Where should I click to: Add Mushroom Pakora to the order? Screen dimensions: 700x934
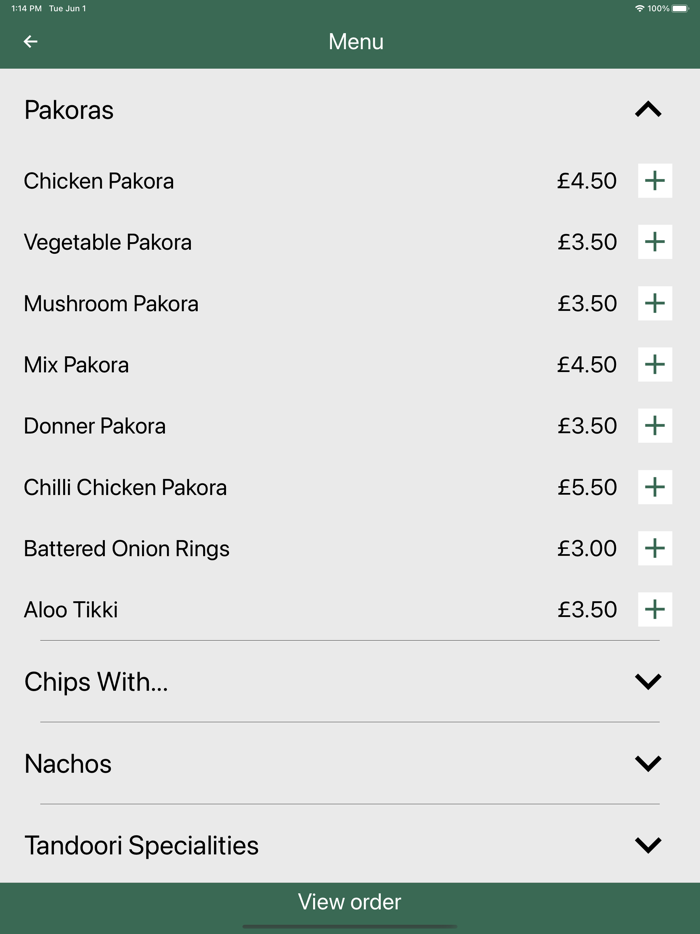coord(655,303)
